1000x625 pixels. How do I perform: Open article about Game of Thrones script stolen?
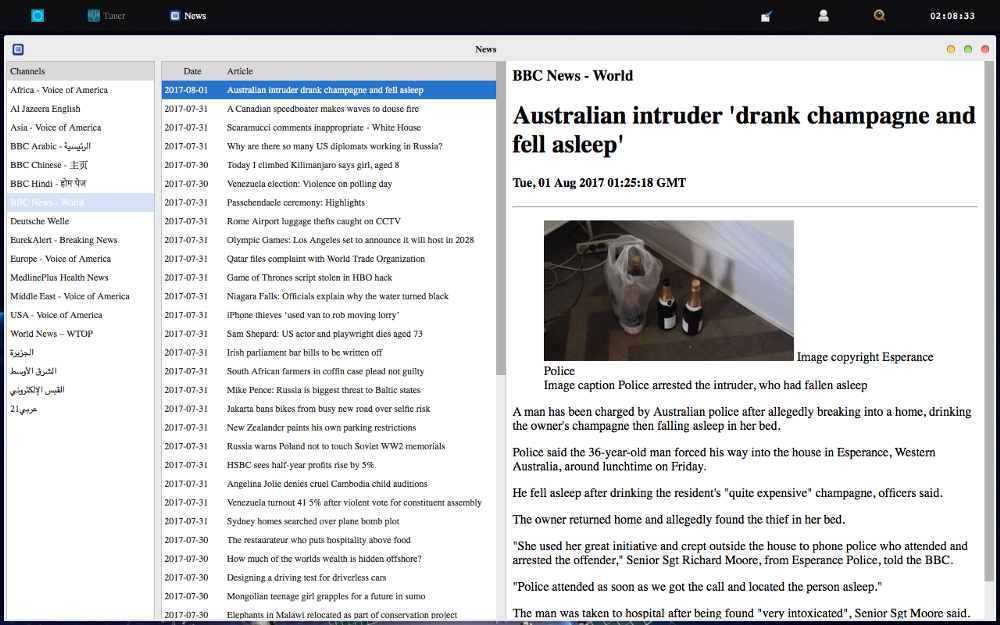tap(309, 277)
